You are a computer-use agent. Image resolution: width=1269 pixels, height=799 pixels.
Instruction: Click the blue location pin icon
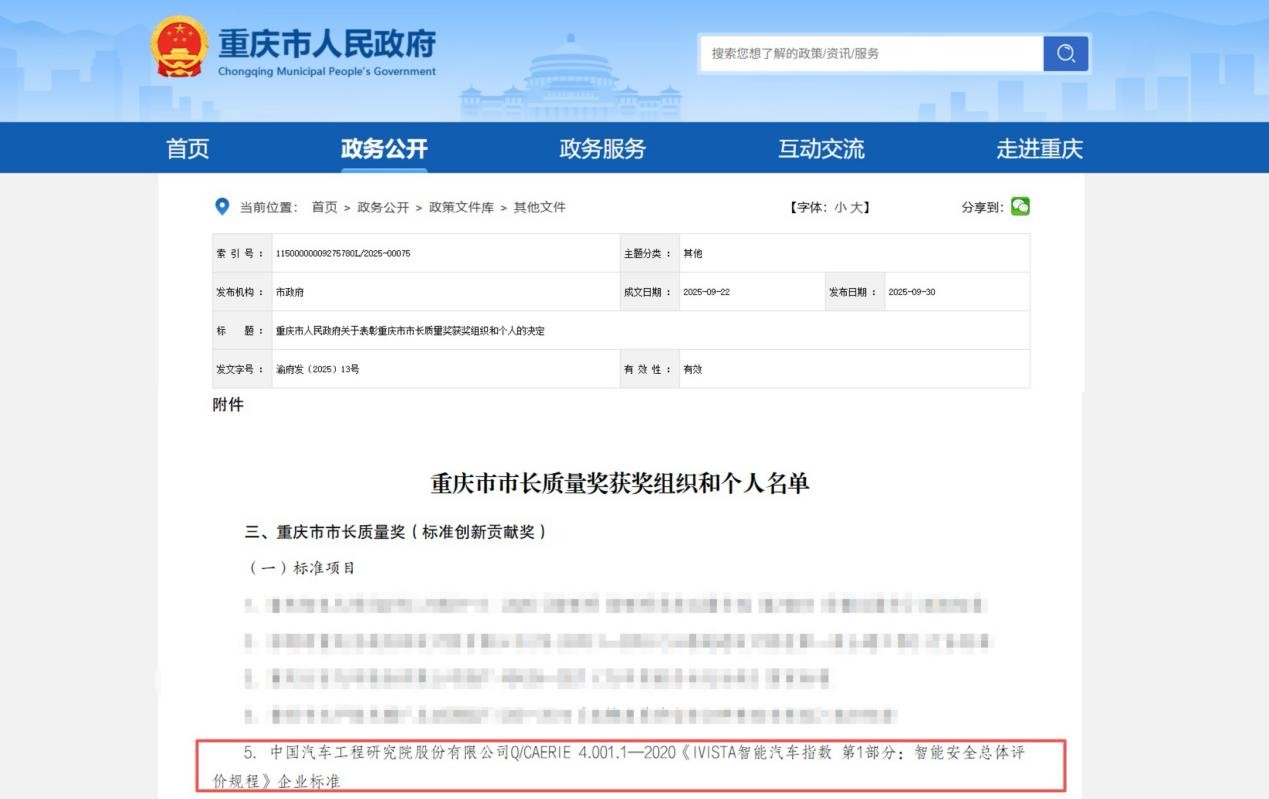[222, 207]
